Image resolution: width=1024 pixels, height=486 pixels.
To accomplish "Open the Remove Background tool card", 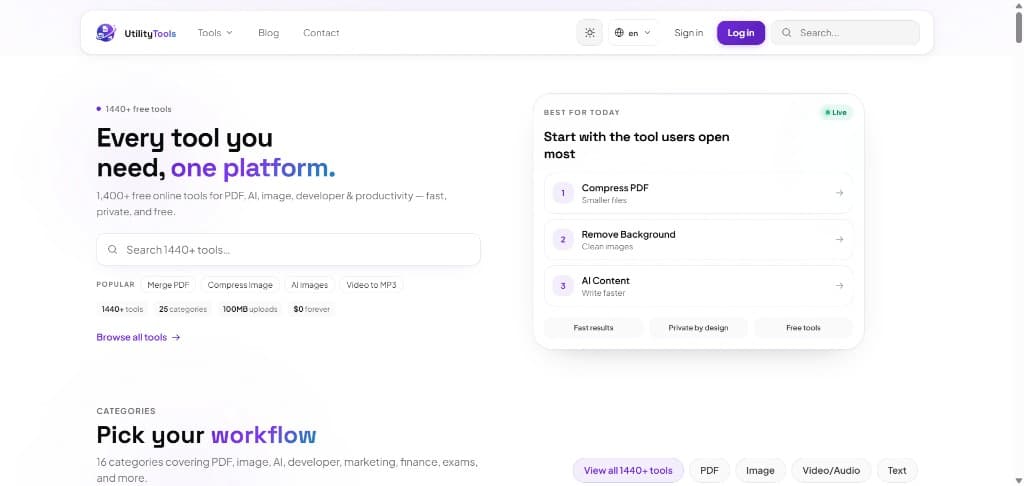I will click(698, 239).
